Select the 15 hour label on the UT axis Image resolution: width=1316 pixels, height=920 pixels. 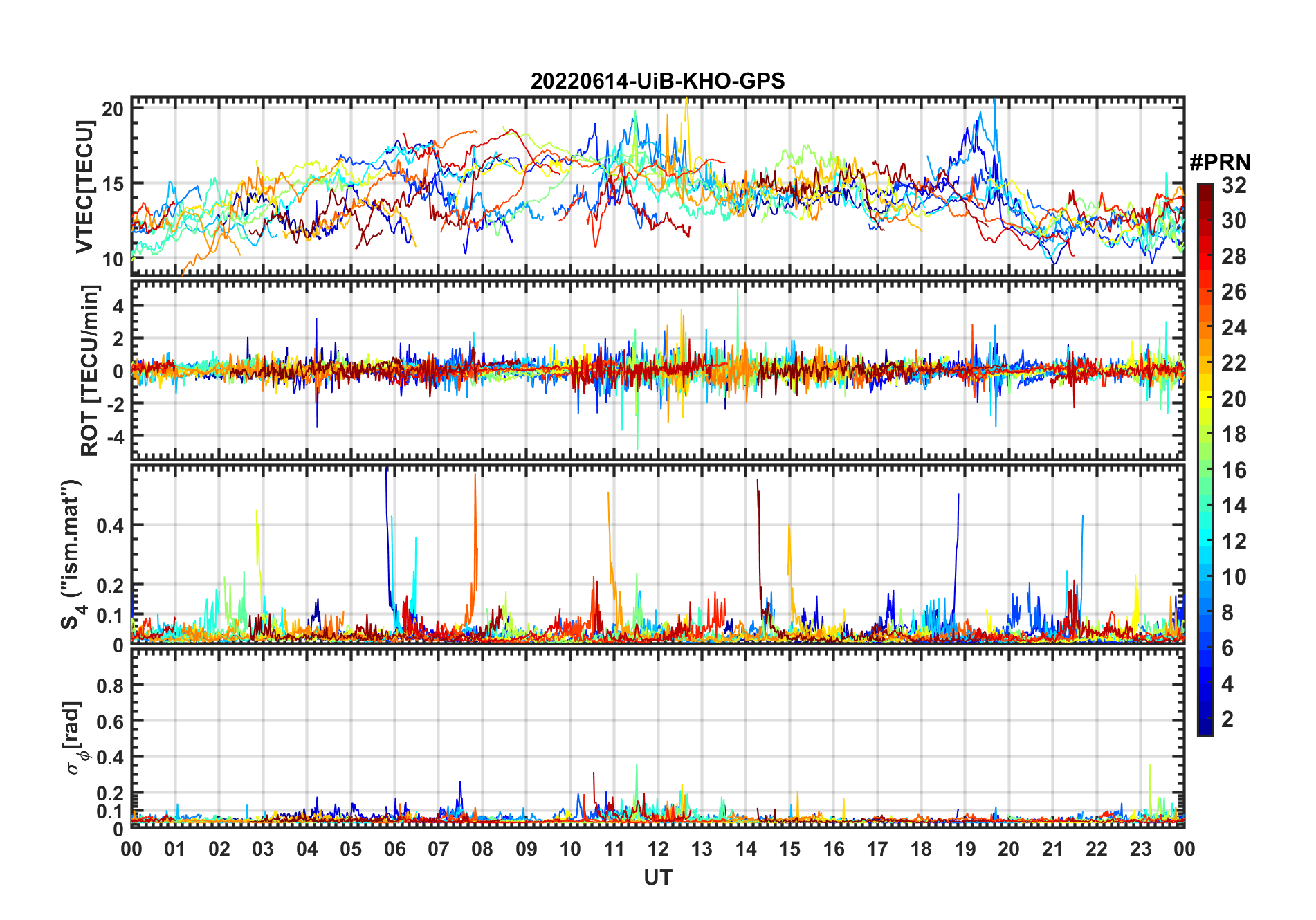coord(789,849)
